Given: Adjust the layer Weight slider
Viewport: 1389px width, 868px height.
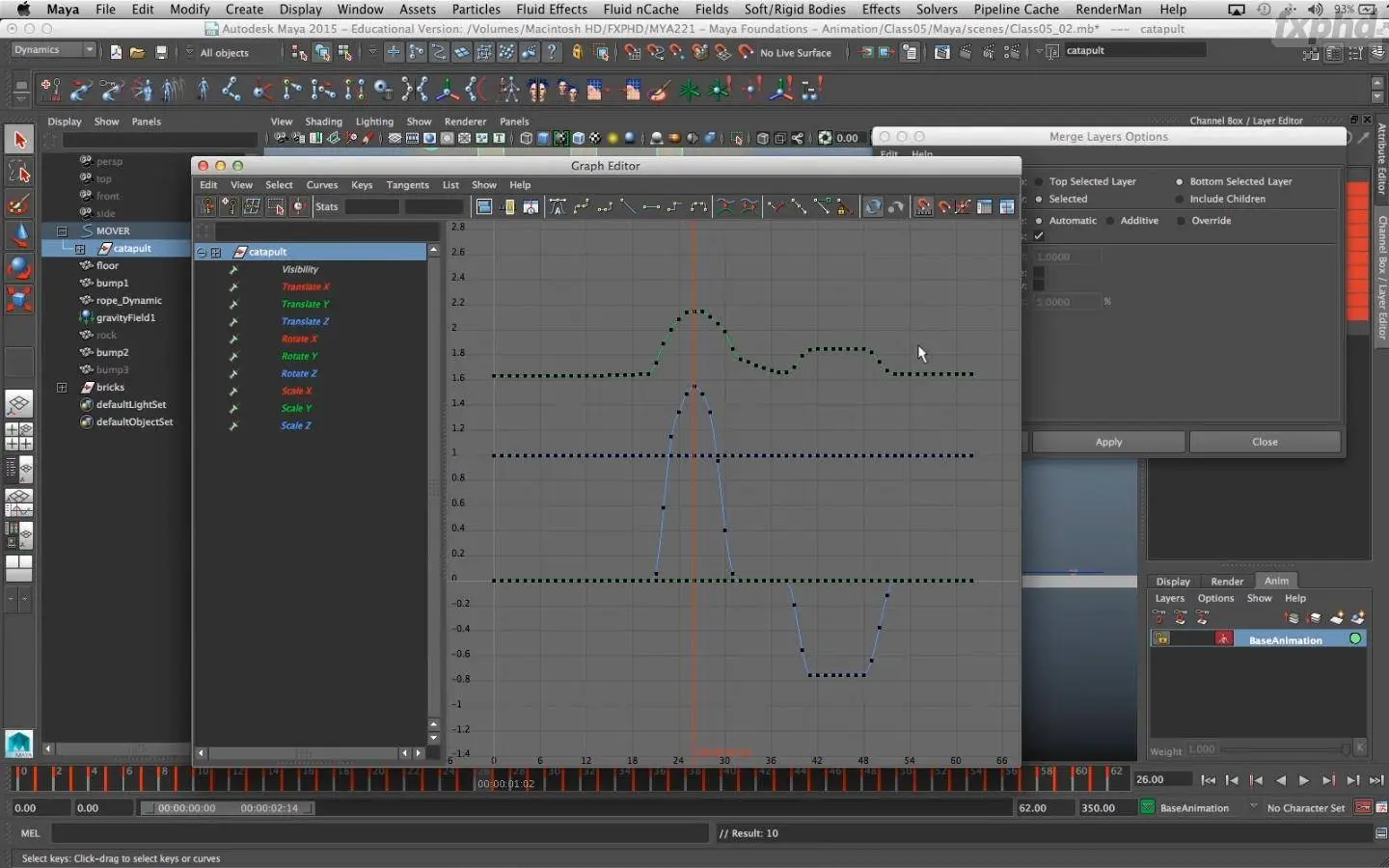Looking at the screenshot, I should [1283, 749].
